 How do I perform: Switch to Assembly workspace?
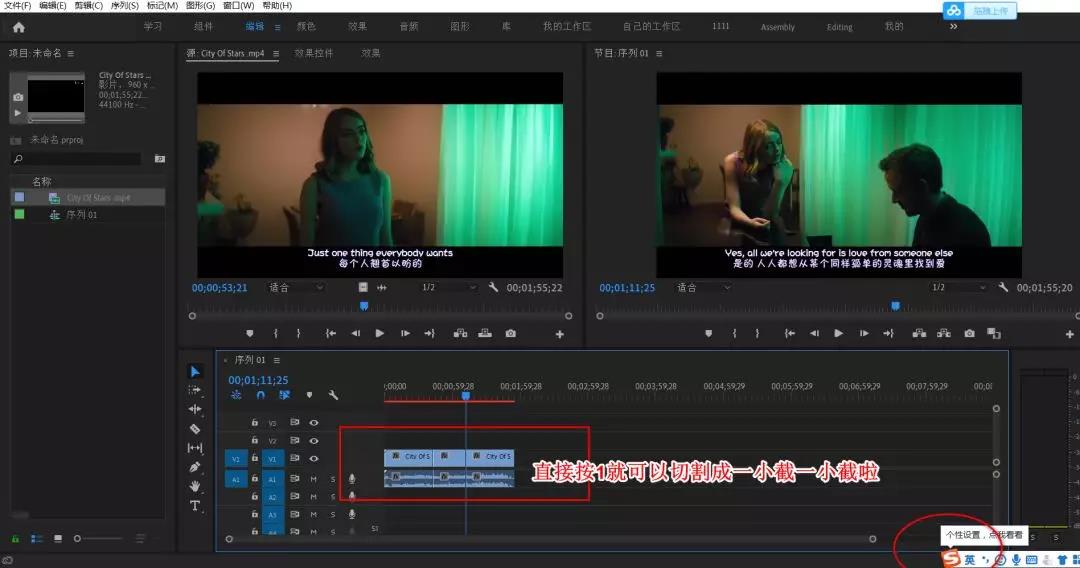[778, 27]
